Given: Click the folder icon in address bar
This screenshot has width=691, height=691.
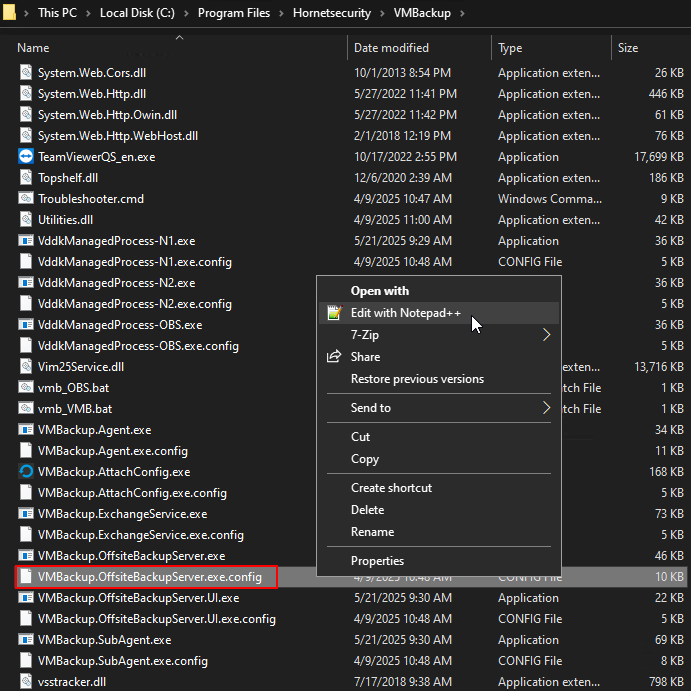Looking at the screenshot, I should [x=9, y=12].
